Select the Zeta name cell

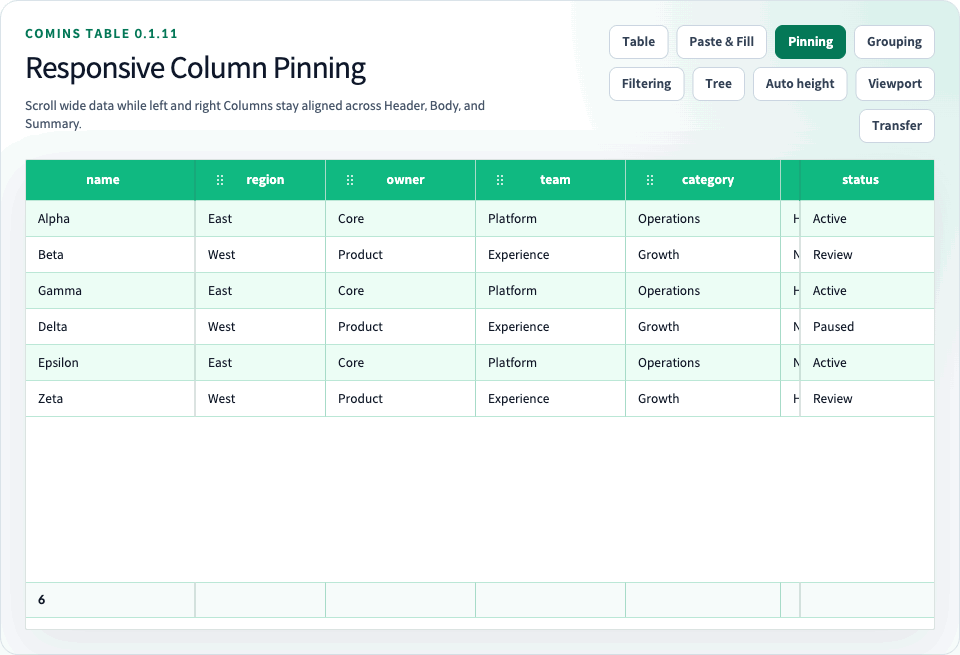[110, 399]
